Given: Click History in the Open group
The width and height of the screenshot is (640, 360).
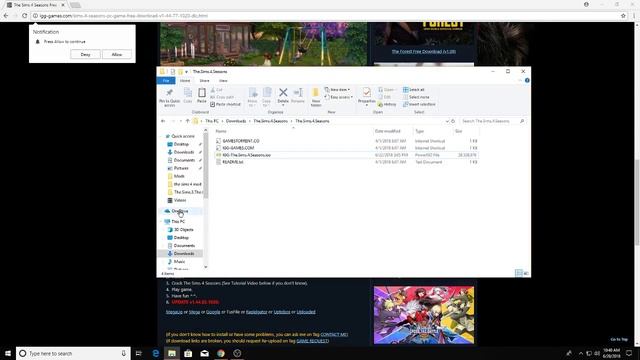Looking at the screenshot, I should click(x=387, y=104).
